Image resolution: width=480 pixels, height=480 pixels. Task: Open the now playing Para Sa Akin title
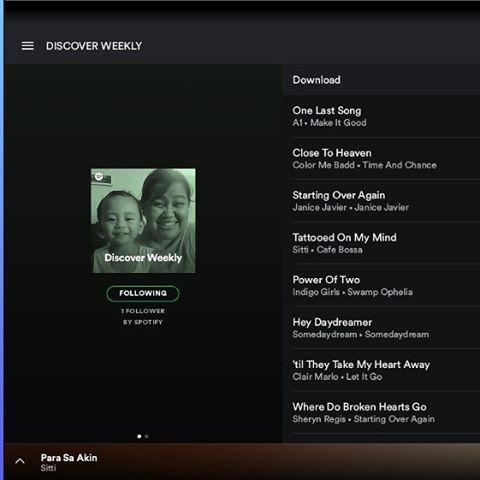[69, 458]
